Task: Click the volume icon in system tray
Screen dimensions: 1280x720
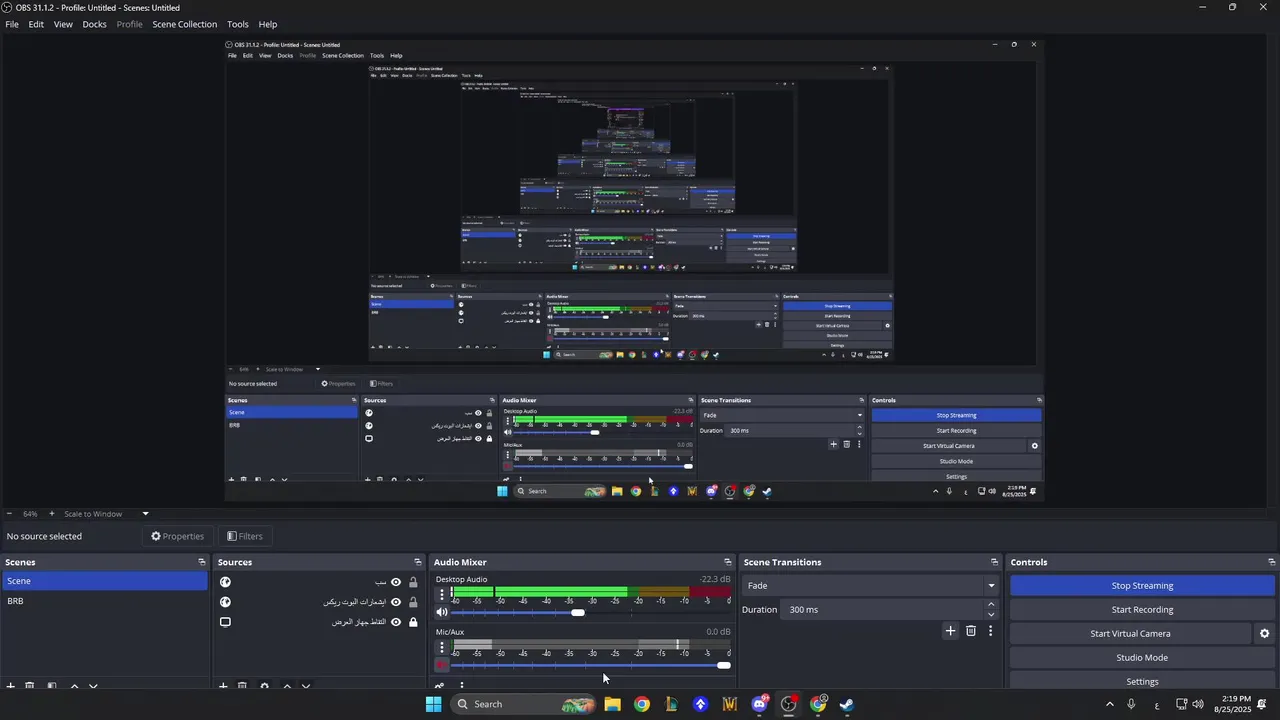Action: click(1198, 704)
